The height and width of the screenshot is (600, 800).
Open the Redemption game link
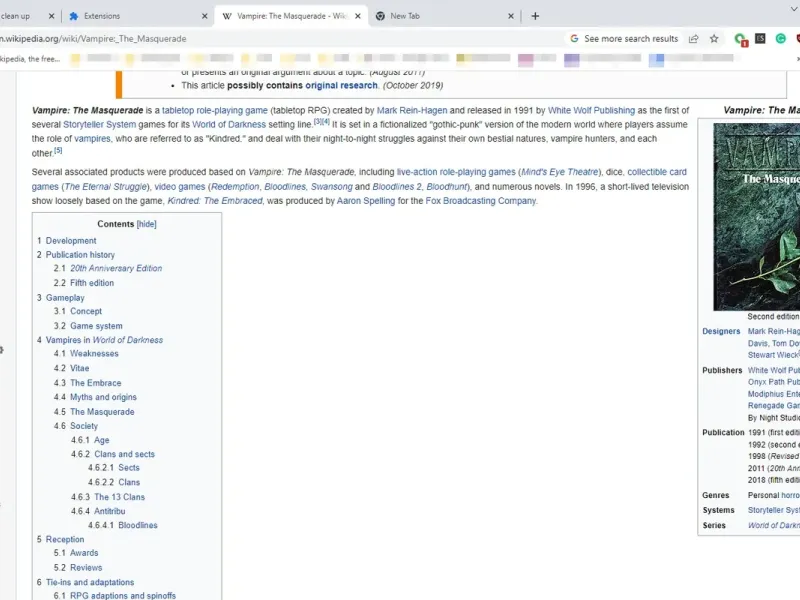(235, 187)
